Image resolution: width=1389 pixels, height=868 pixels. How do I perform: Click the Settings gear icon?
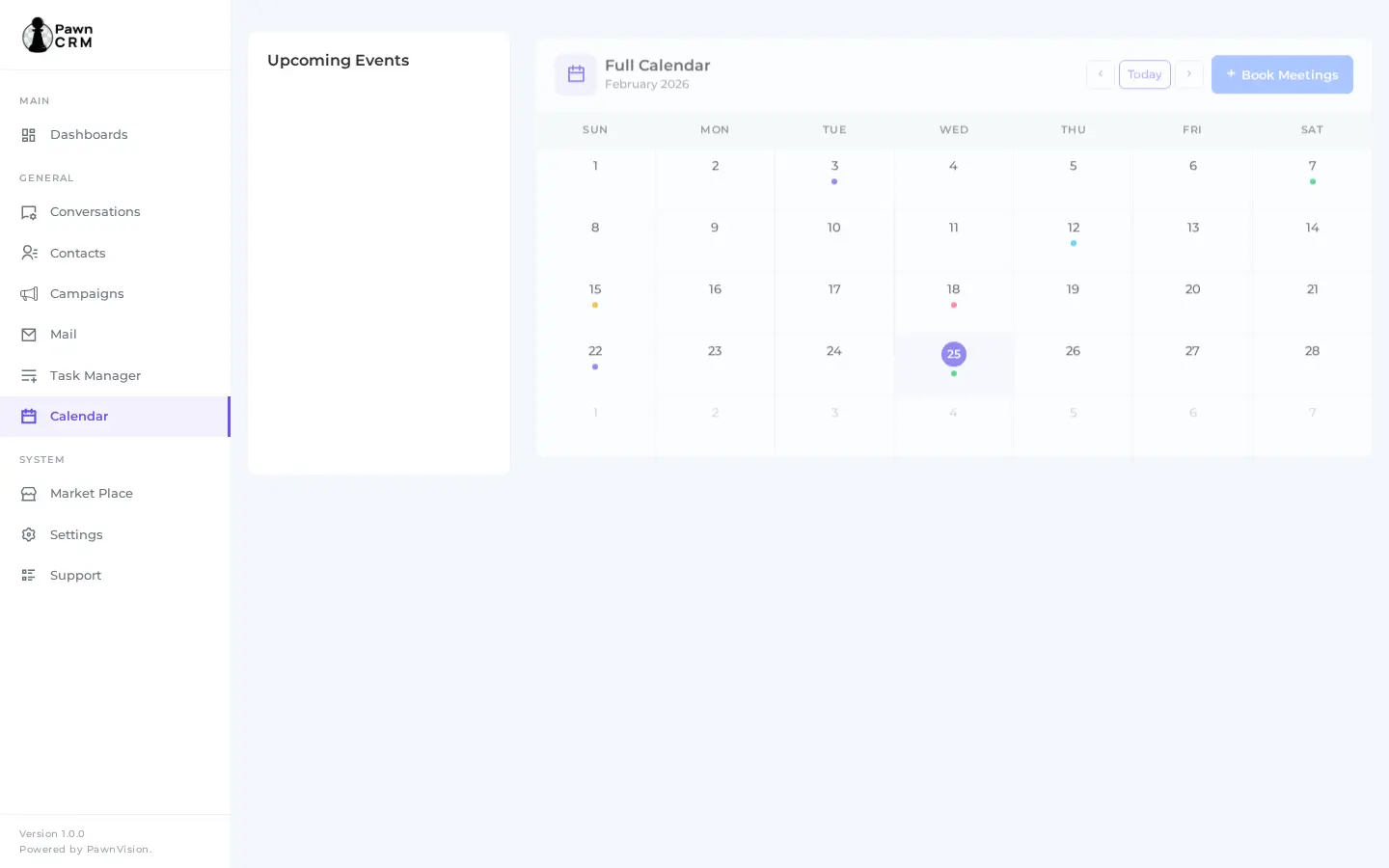click(30, 534)
